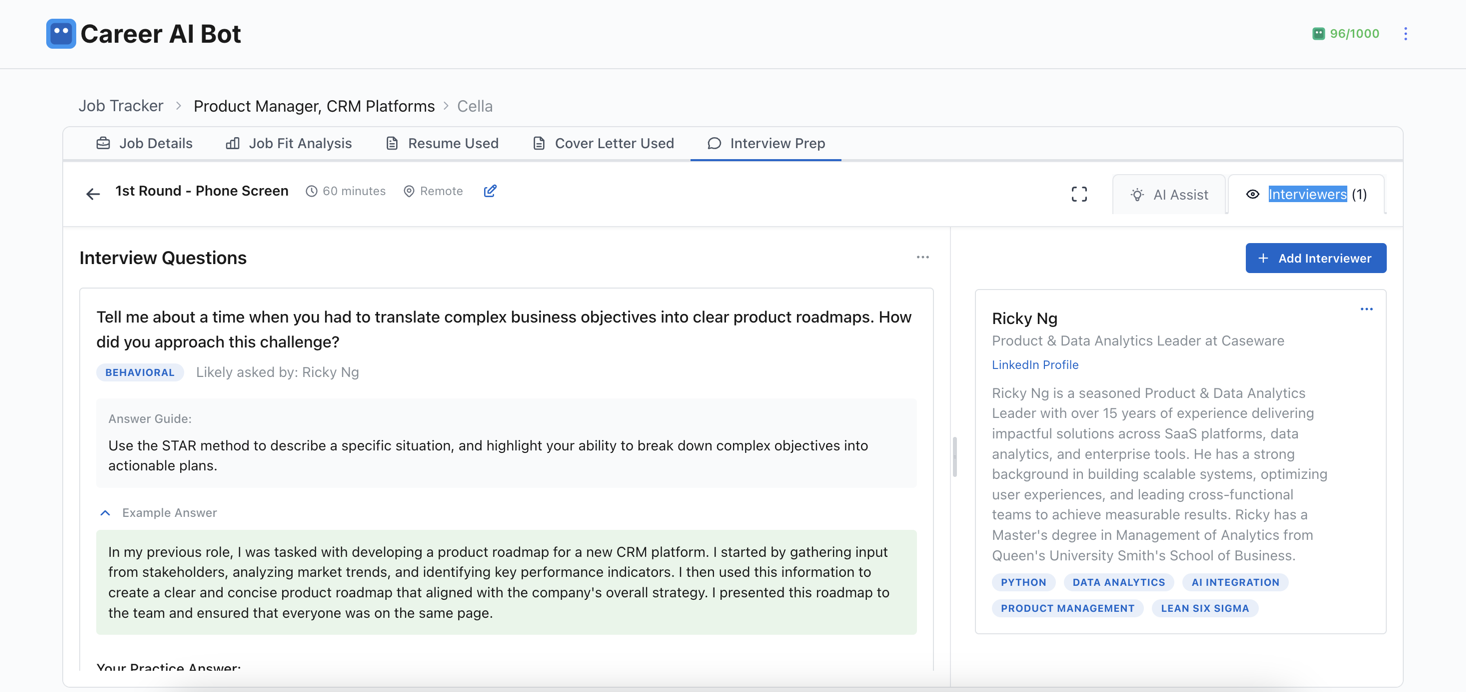Open Ricky Ng card three-dot menu
Viewport: 1466px width, 692px height.
pos(1366,309)
